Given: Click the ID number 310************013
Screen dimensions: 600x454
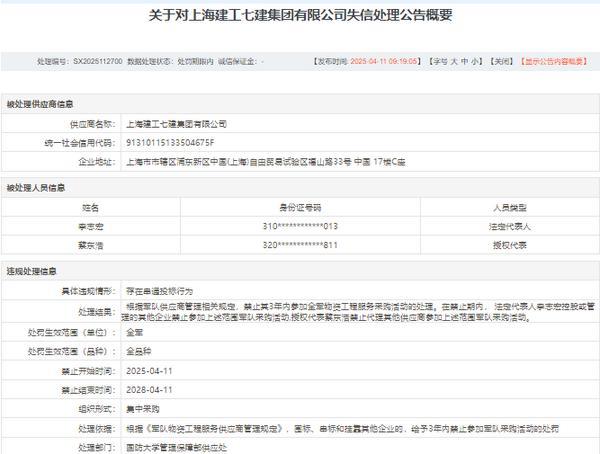Looking at the screenshot, I should (300, 226).
